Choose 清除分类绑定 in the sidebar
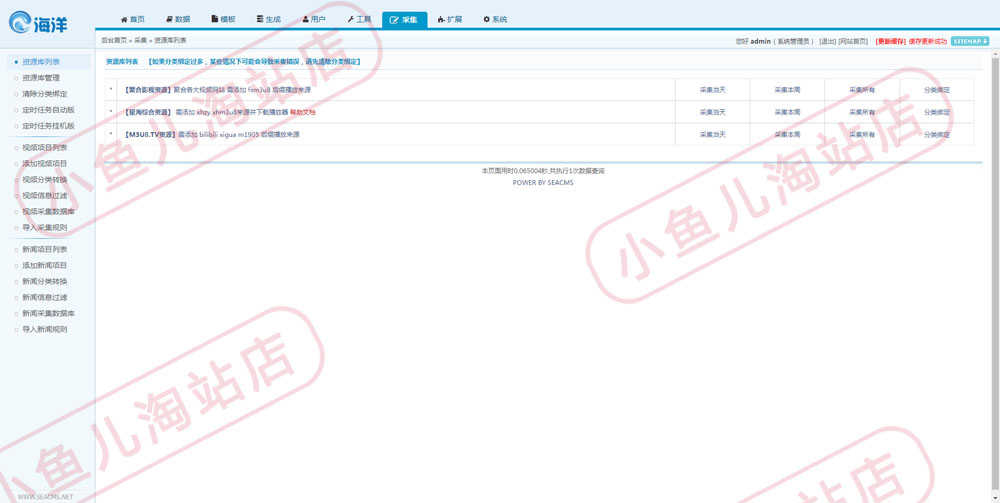The width and height of the screenshot is (1000, 503). click(45, 94)
